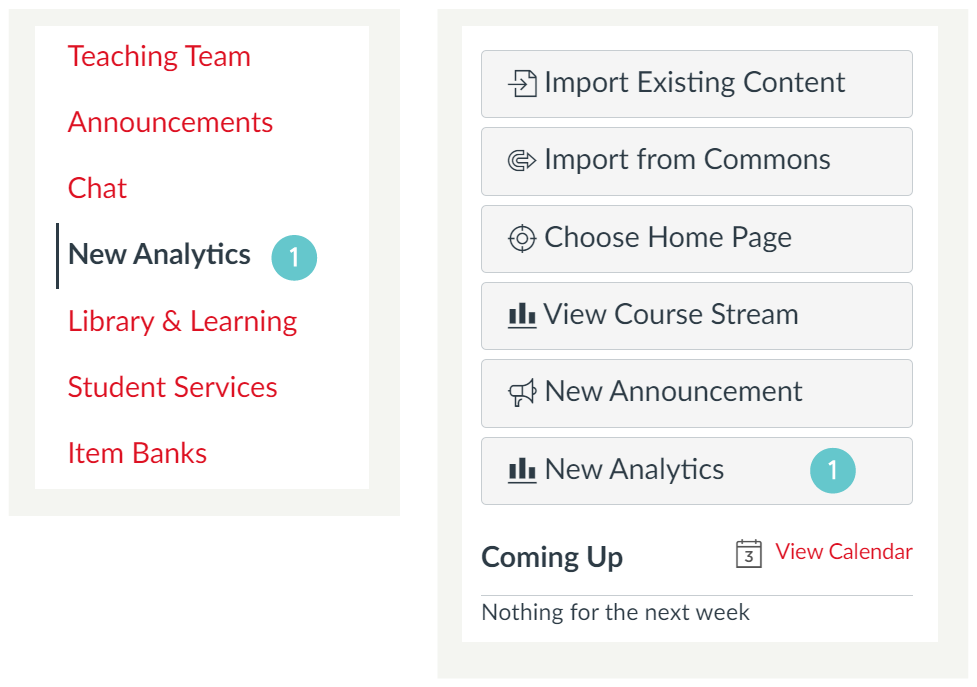Image resolution: width=977 pixels, height=687 pixels.
Task: Click the analytics icon beside View Course Stream
Action: pyautogui.click(x=521, y=316)
